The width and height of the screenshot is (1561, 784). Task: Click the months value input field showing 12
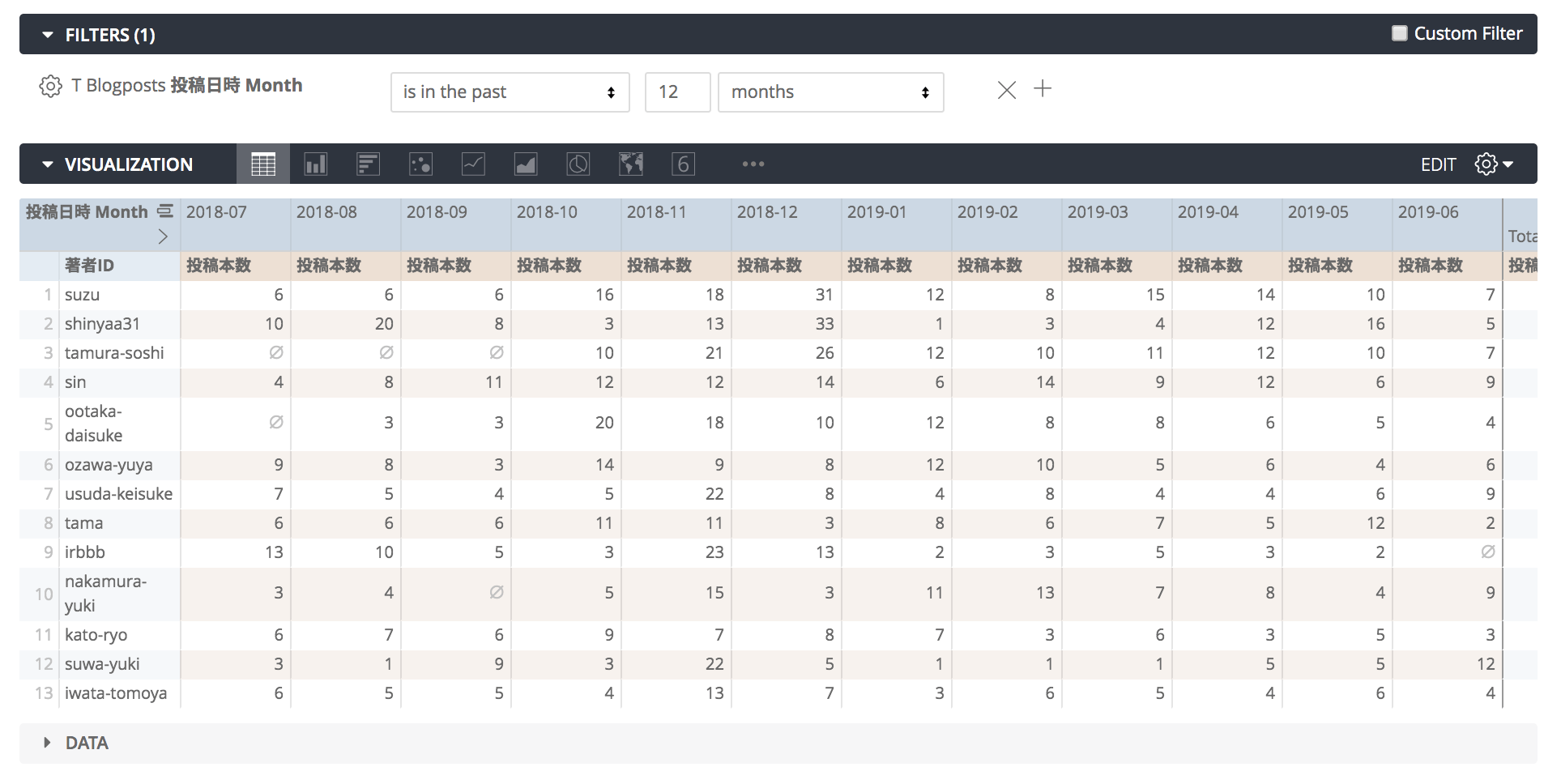(x=677, y=92)
